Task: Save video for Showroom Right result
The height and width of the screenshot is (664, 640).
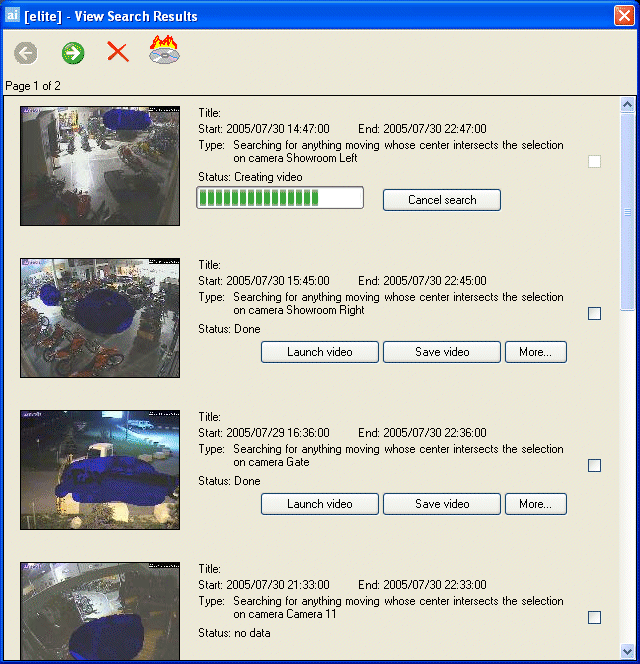Action: [x=442, y=352]
